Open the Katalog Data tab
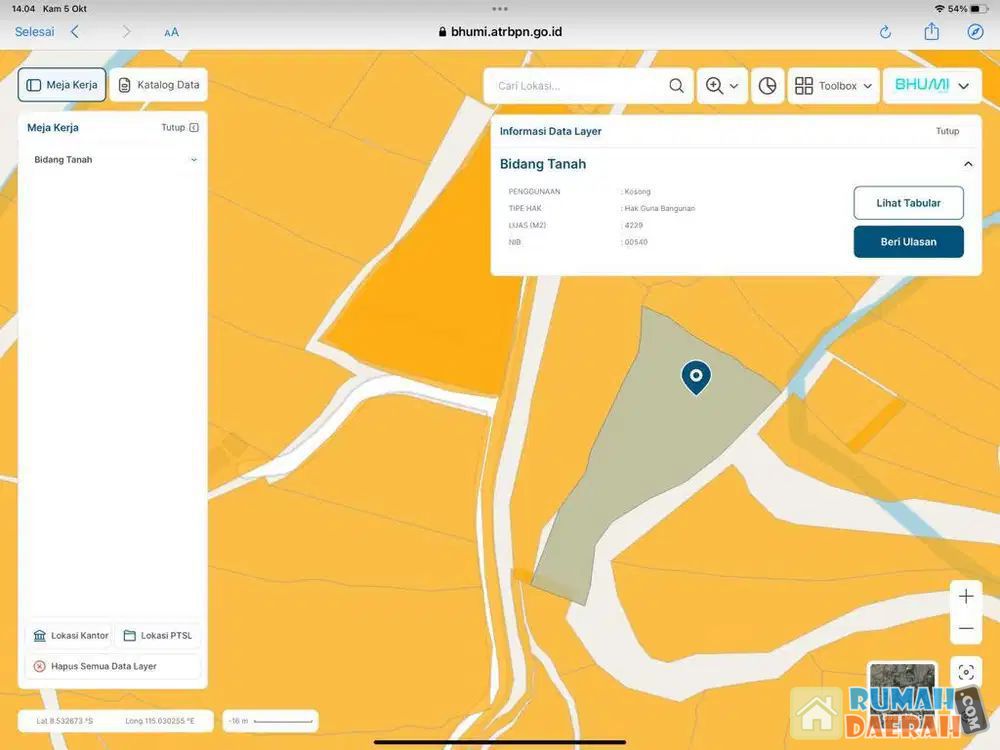1000x750 pixels. point(158,85)
